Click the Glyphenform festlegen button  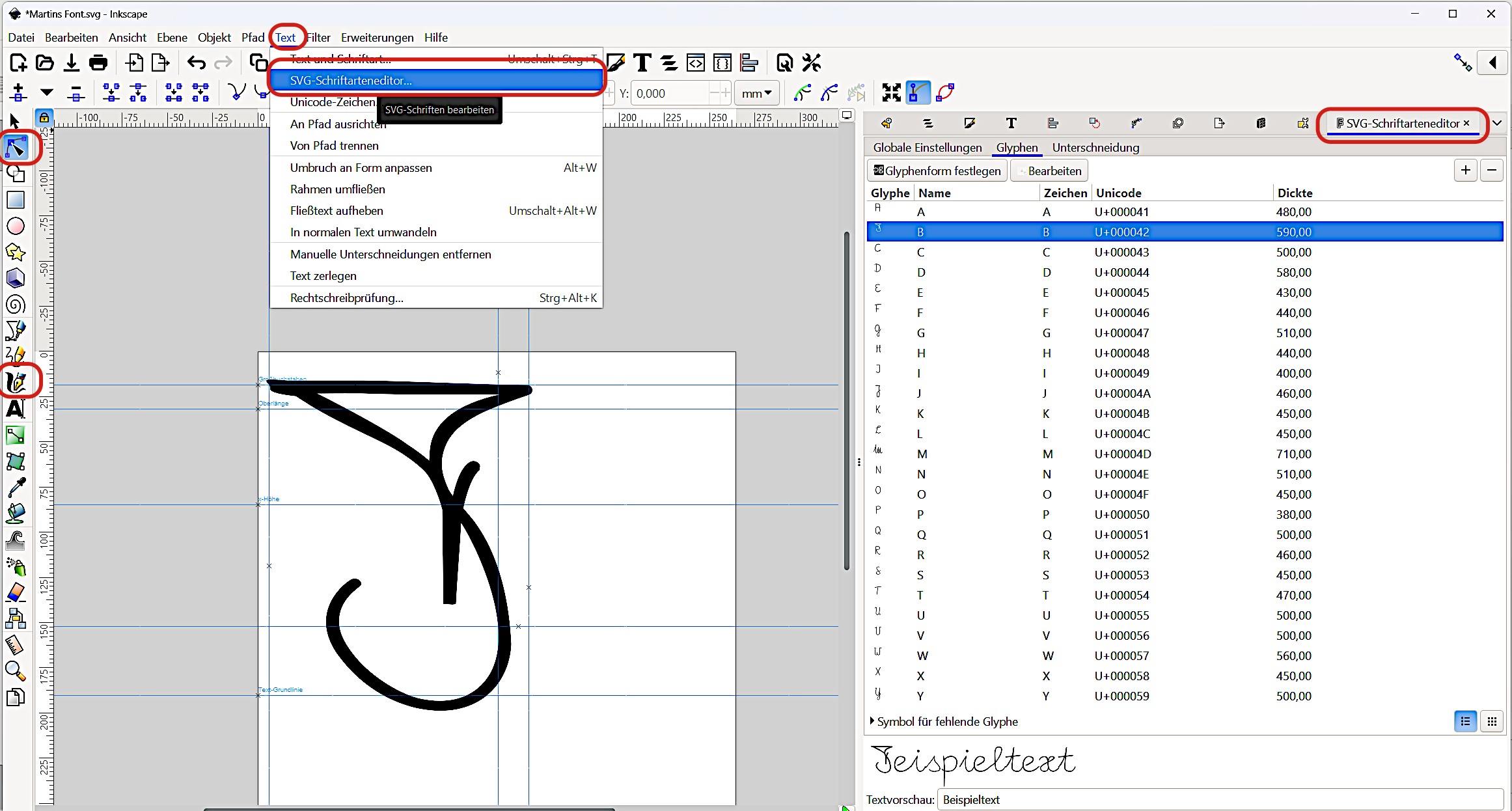(937, 171)
